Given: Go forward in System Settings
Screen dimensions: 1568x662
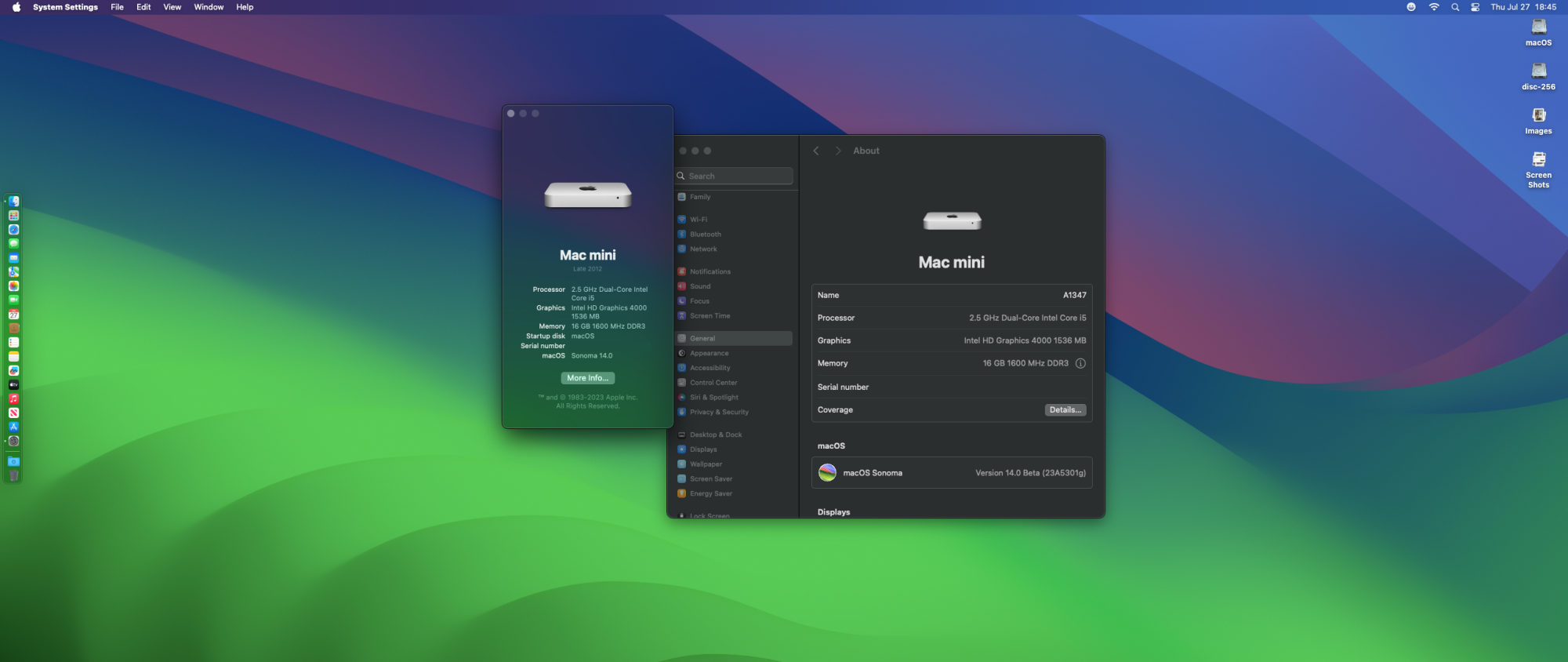Looking at the screenshot, I should [x=838, y=151].
